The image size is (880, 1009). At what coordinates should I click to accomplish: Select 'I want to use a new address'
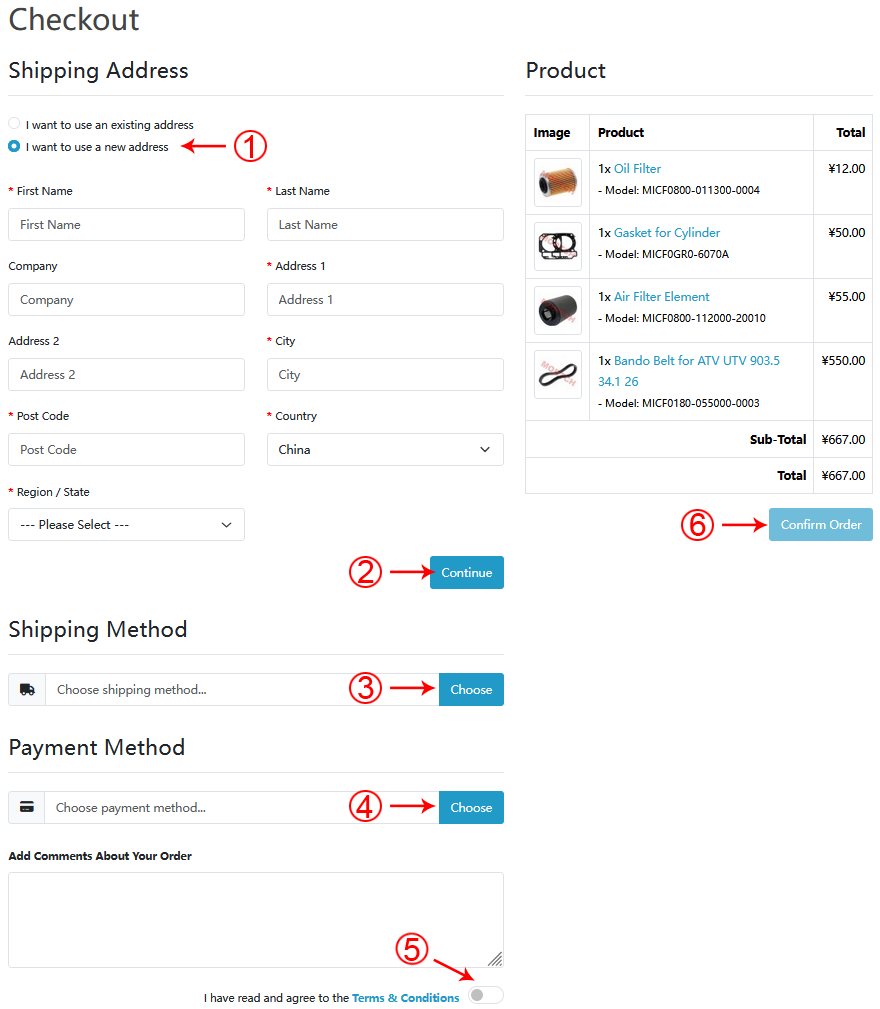pyautogui.click(x=12, y=146)
